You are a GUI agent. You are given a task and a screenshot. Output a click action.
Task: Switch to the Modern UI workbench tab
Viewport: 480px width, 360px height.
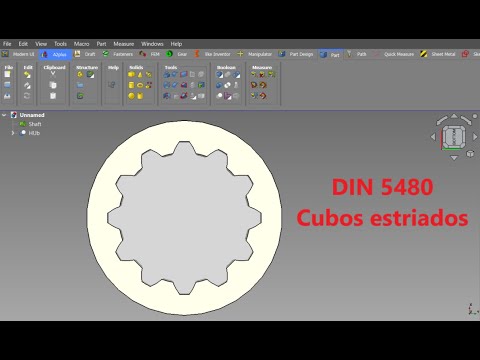19,54
